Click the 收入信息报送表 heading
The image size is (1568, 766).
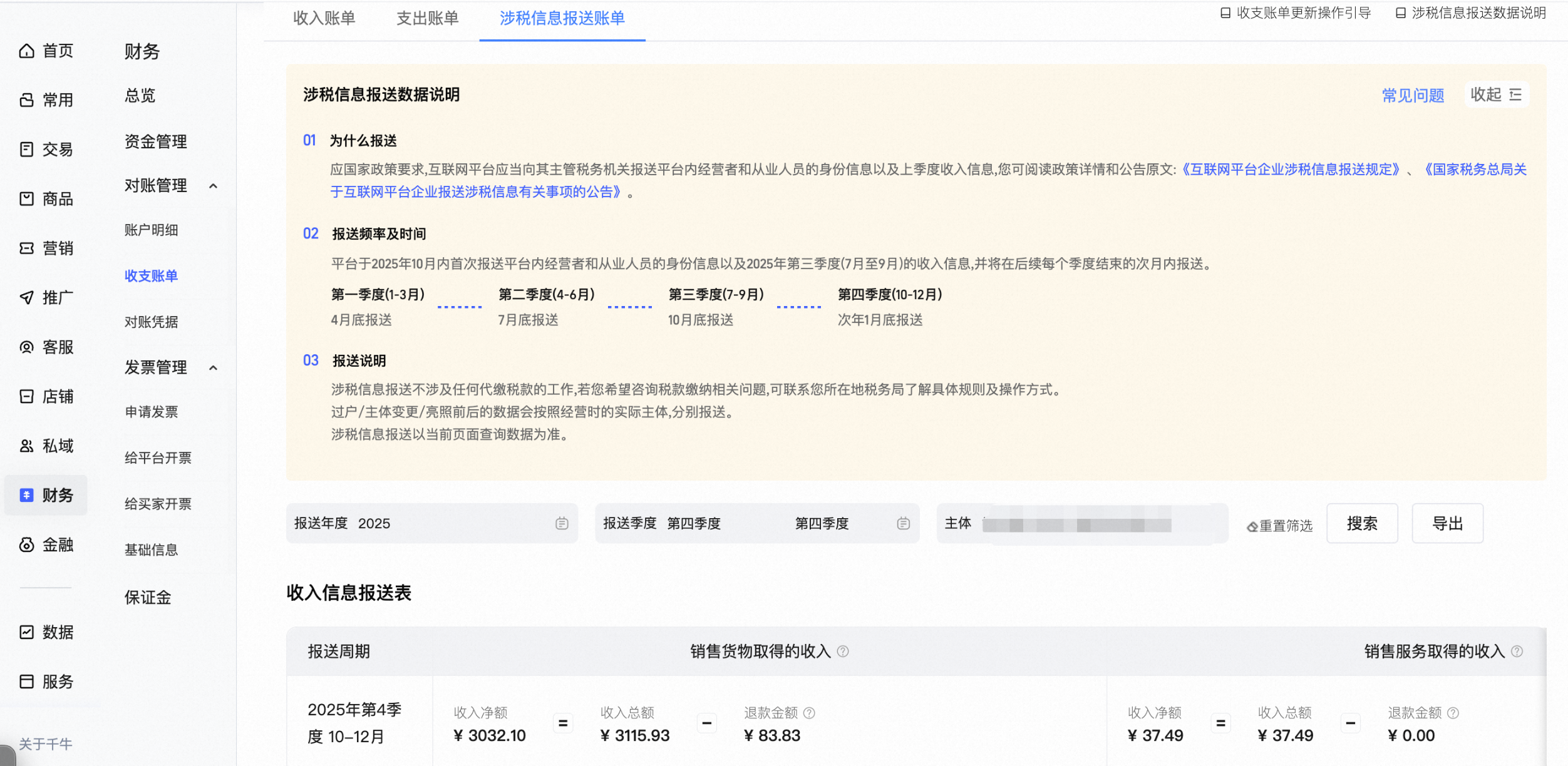point(349,593)
